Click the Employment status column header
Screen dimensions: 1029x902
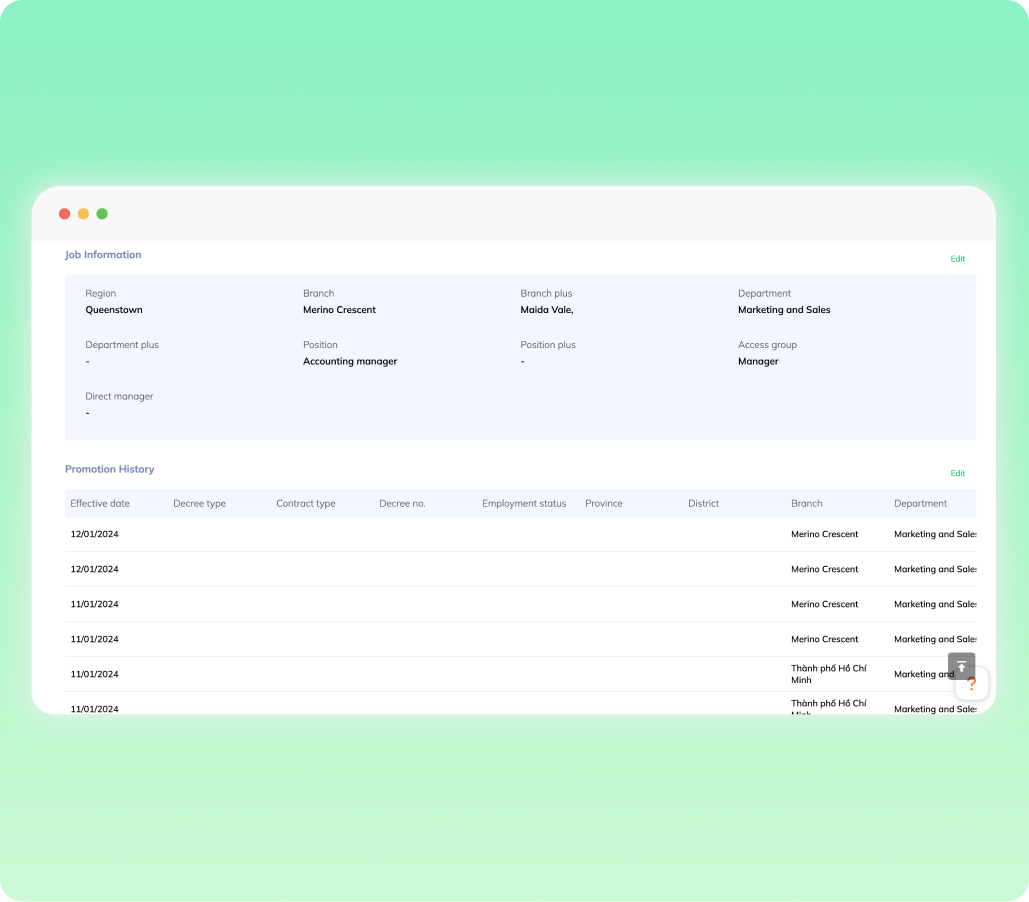click(x=524, y=504)
